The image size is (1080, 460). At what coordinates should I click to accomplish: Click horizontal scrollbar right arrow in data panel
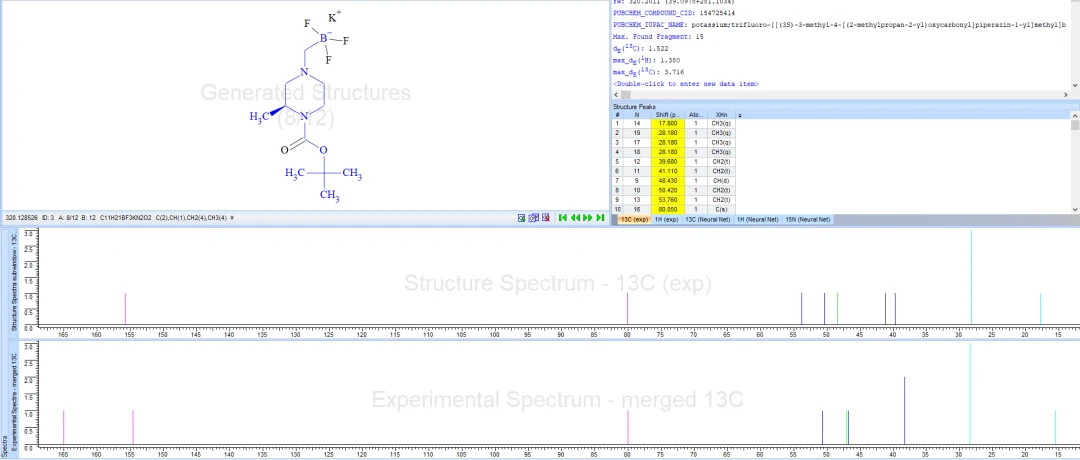(1066, 95)
